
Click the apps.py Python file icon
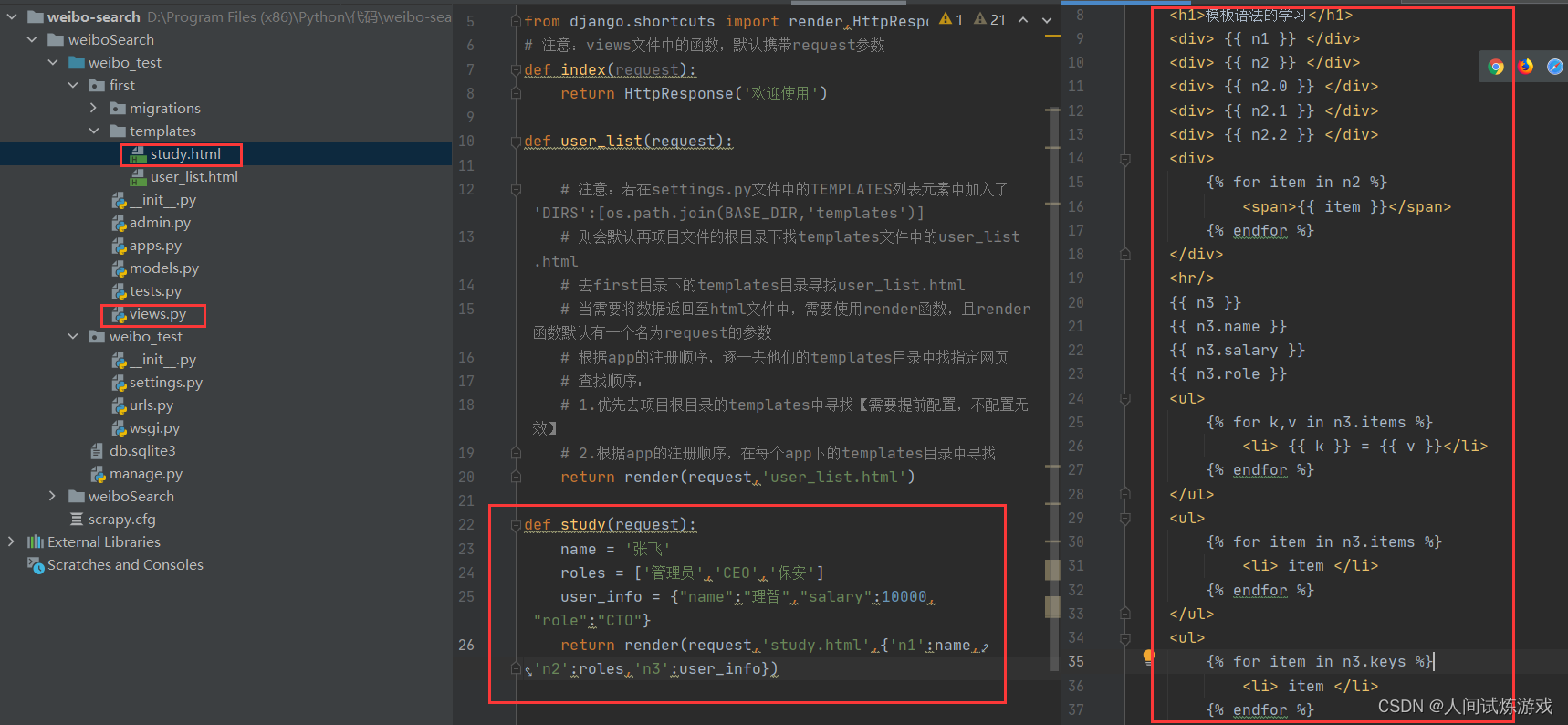pyautogui.click(x=119, y=246)
